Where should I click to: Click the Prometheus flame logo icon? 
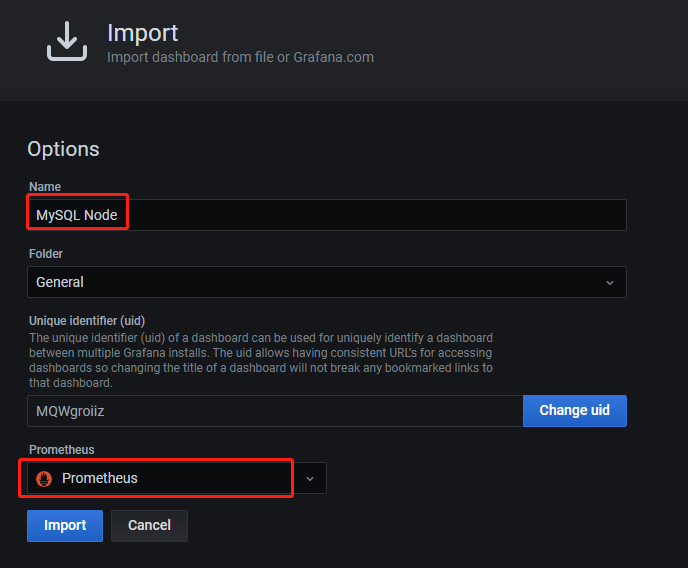click(x=44, y=479)
